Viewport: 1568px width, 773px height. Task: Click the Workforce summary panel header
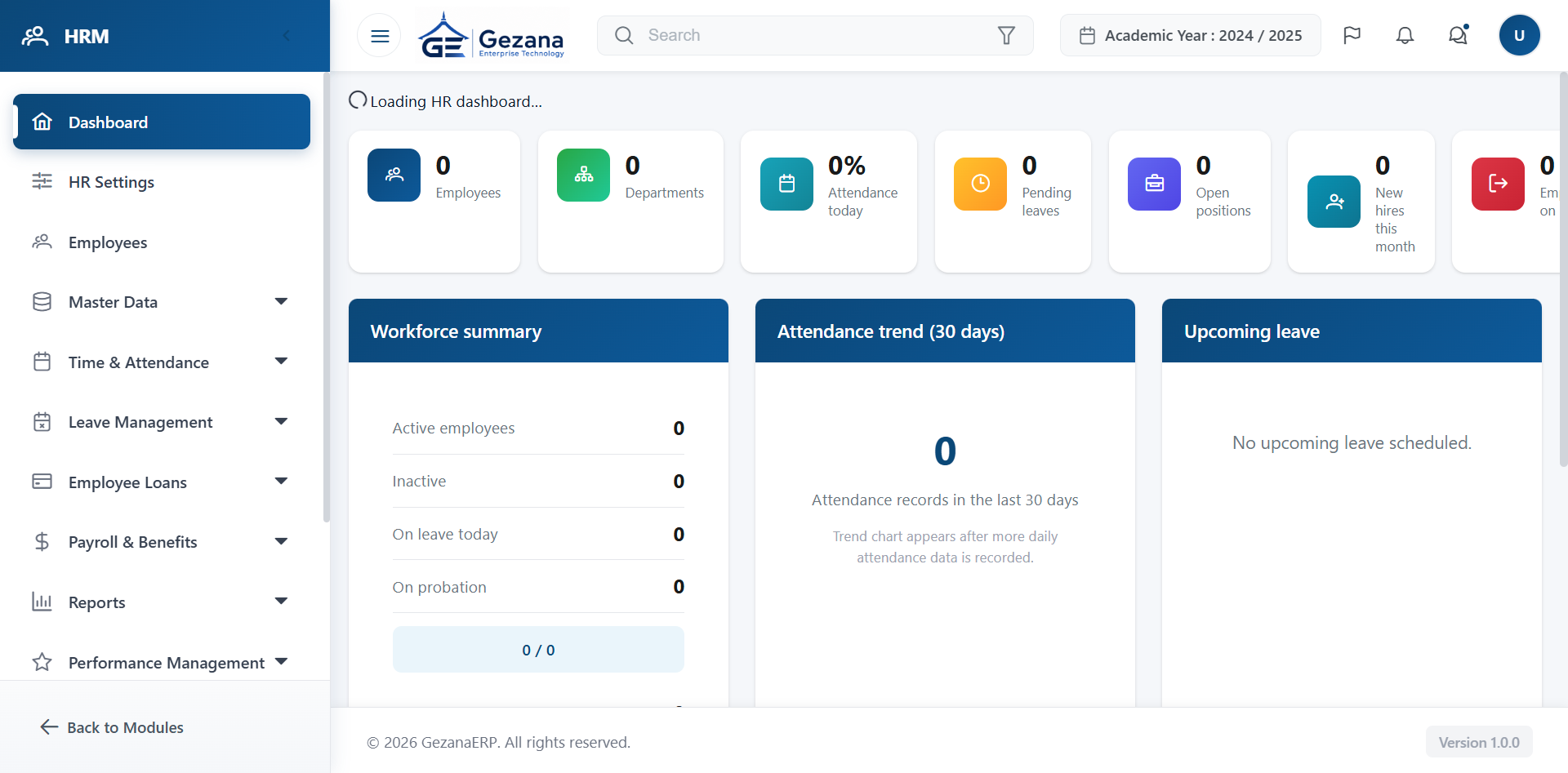[x=538, y=331]
